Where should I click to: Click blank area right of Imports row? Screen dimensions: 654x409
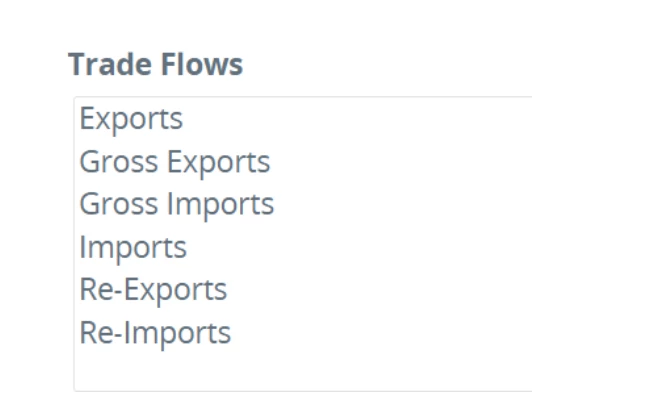click(x=359, y=247)
